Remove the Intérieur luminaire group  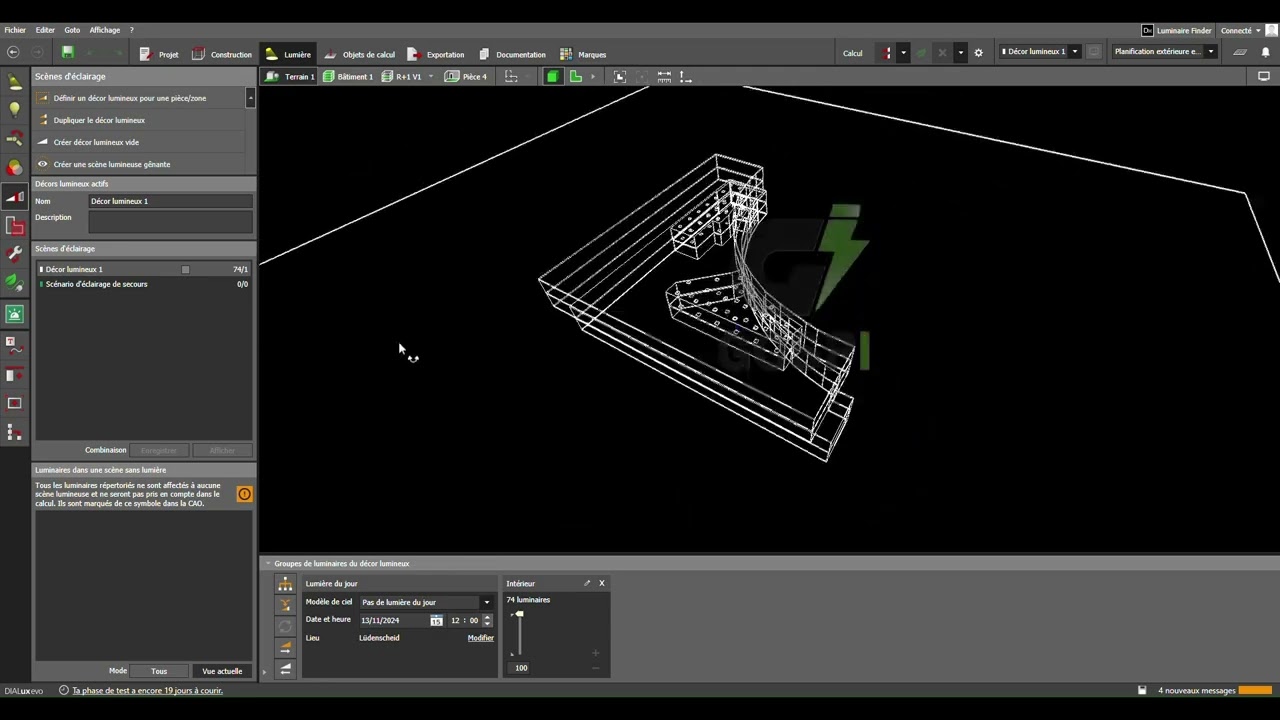(x=601, y=583)
